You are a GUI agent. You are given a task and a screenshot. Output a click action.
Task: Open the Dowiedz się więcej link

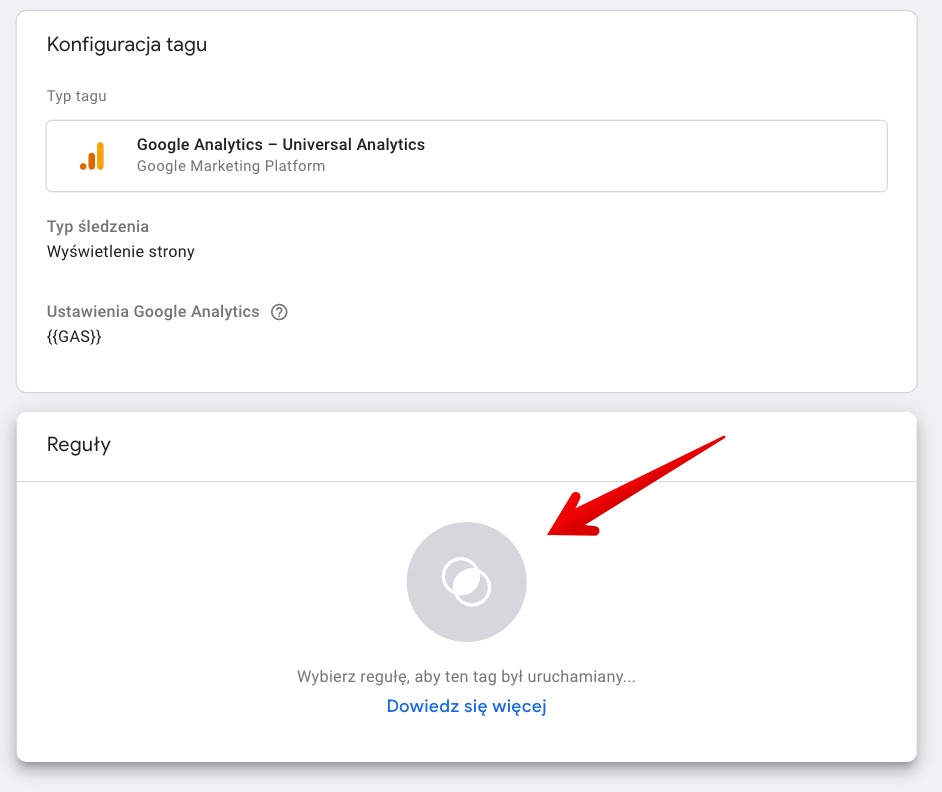coord(467,706)
